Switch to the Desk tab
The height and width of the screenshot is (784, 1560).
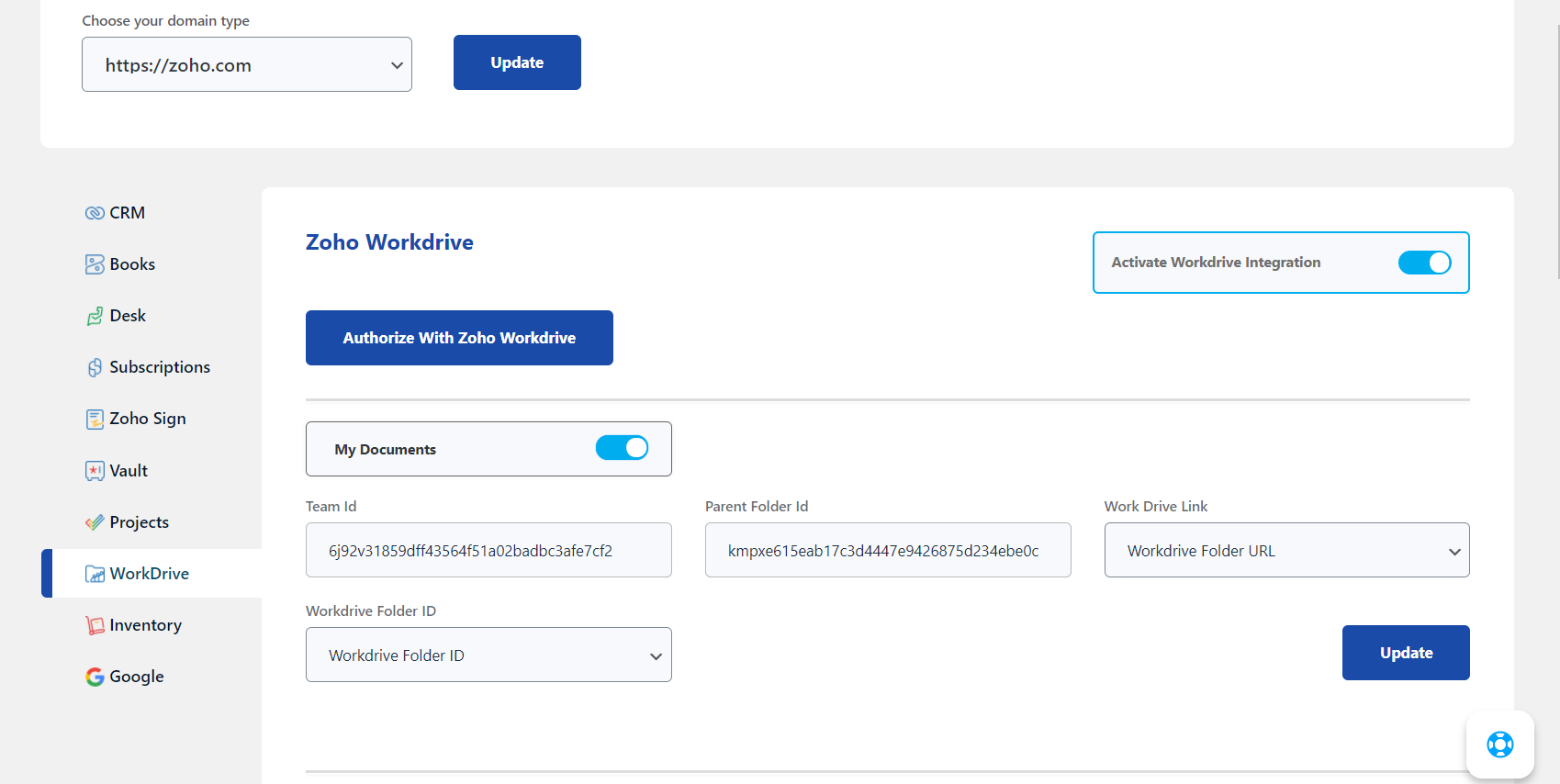pos(152,316)
